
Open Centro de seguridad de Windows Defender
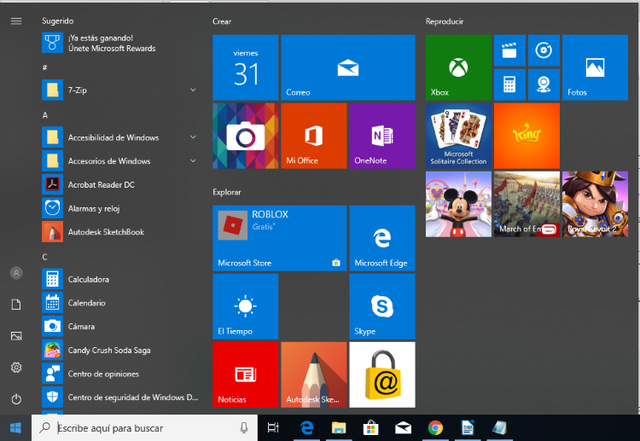click(x=120, y=397)
